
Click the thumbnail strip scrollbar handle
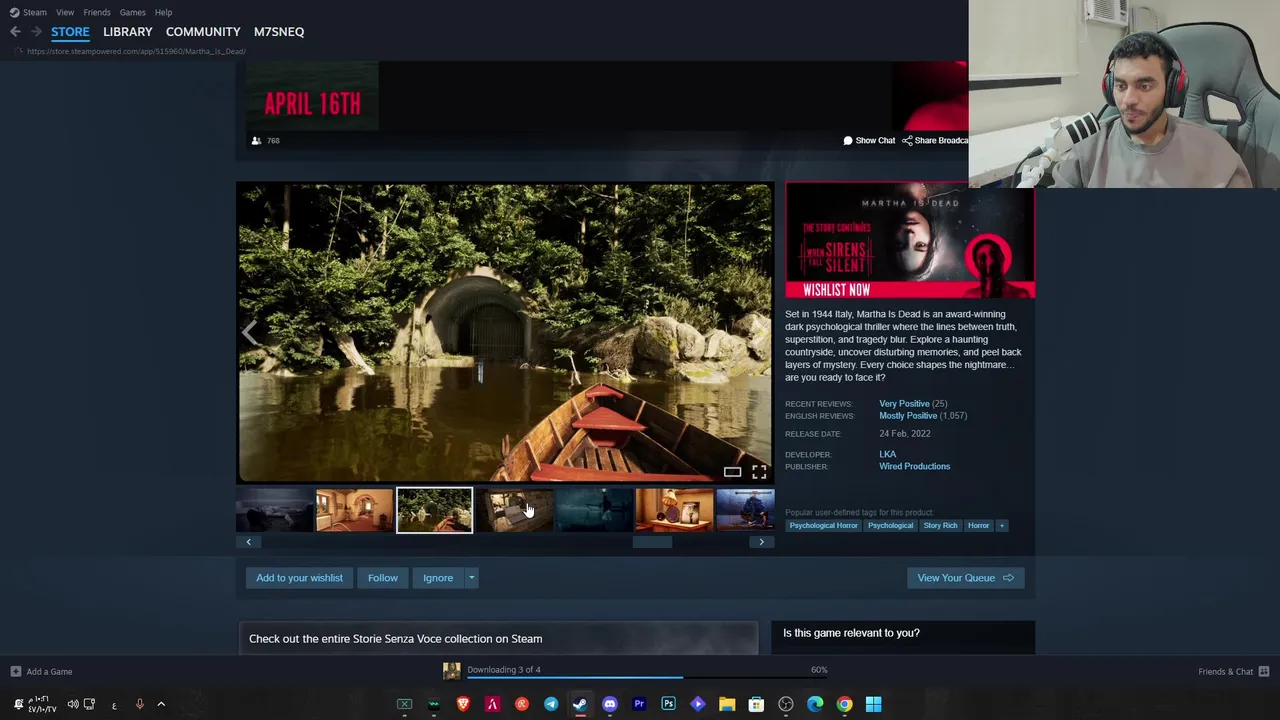click(652, 542)
